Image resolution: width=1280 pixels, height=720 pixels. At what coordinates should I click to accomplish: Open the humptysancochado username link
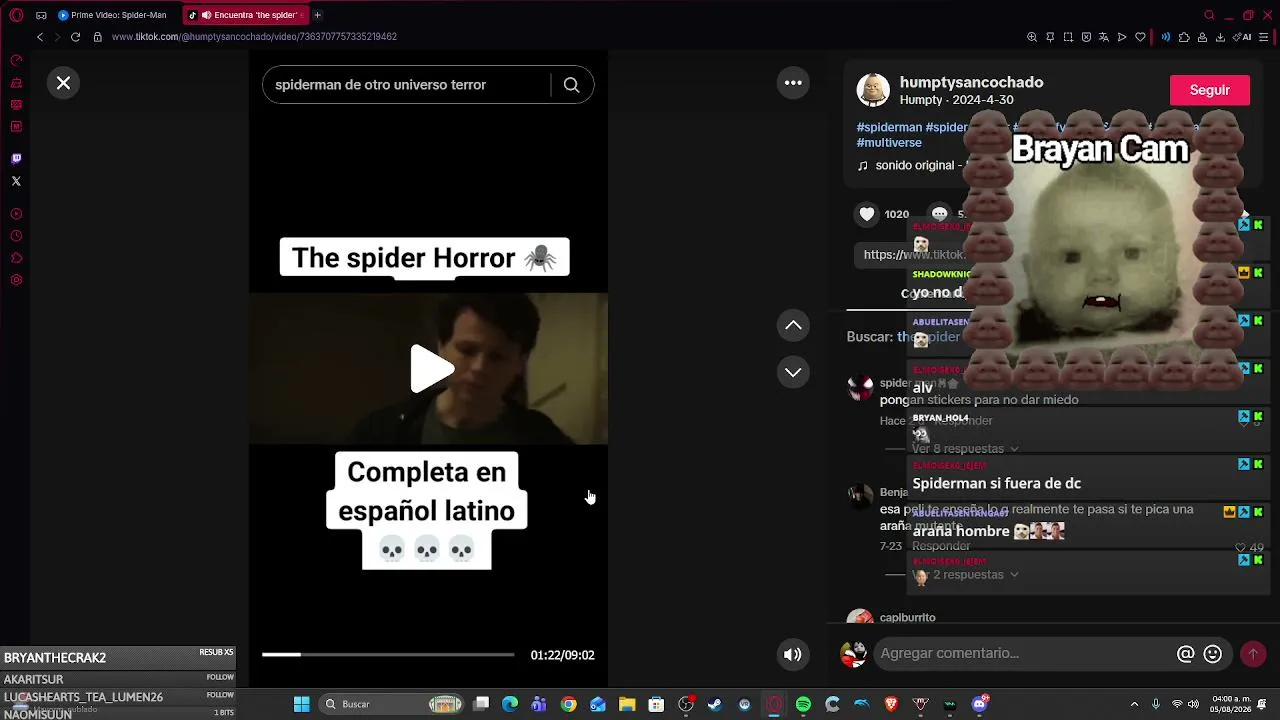tap(971, 82)
